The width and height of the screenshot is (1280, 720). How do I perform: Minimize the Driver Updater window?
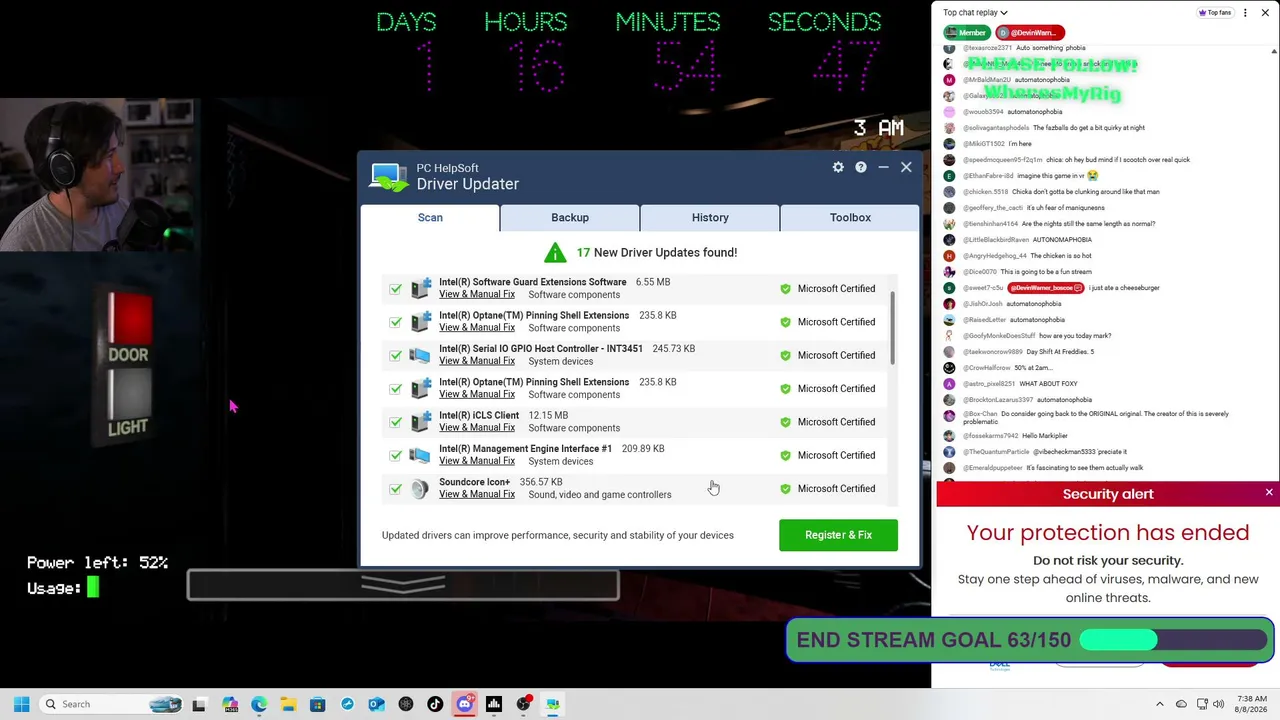[883, 167]
